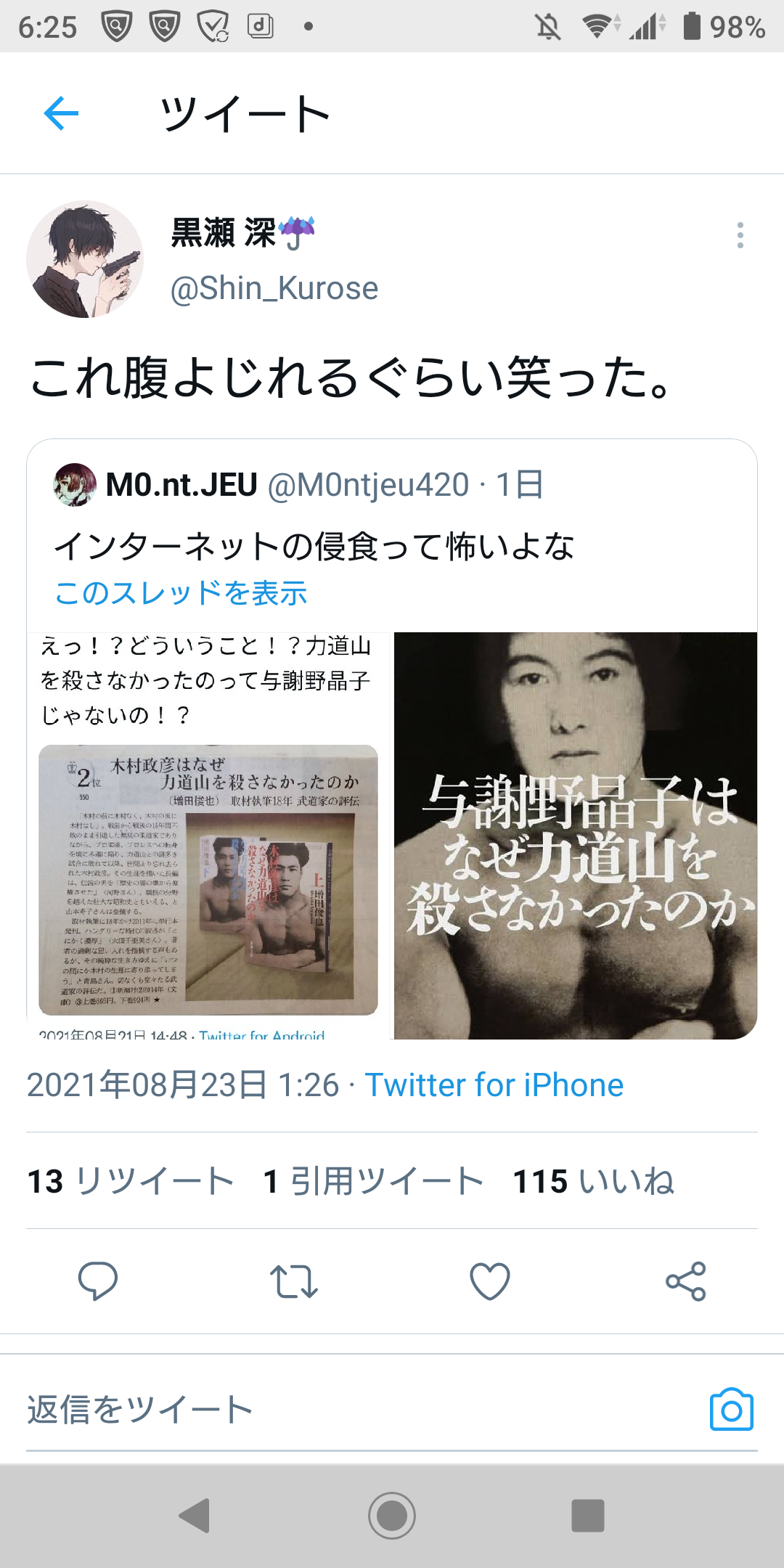The height and width of the screenshot is (1568, 784).
Task: Tap Android home circle button
Action: [392, 1516]
